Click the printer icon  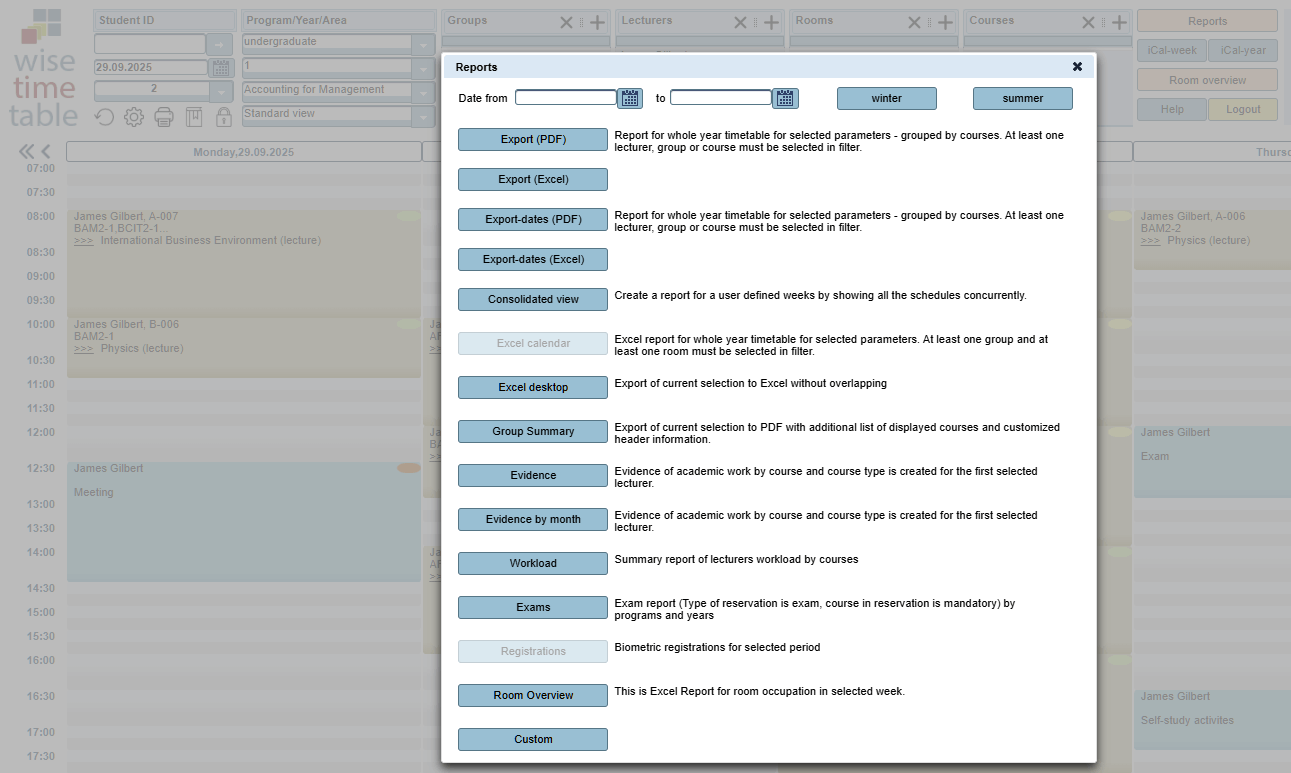[x=164, y=117]
